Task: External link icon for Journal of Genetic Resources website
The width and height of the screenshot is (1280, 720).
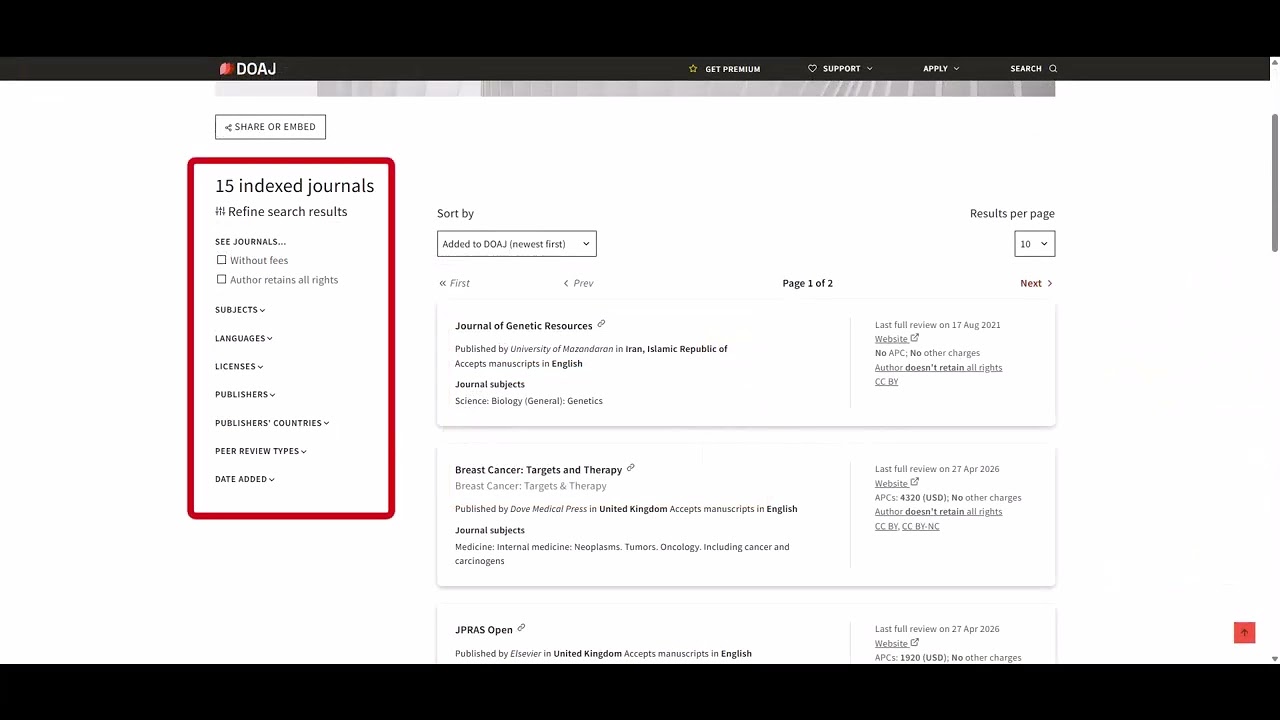Action: 915,338
